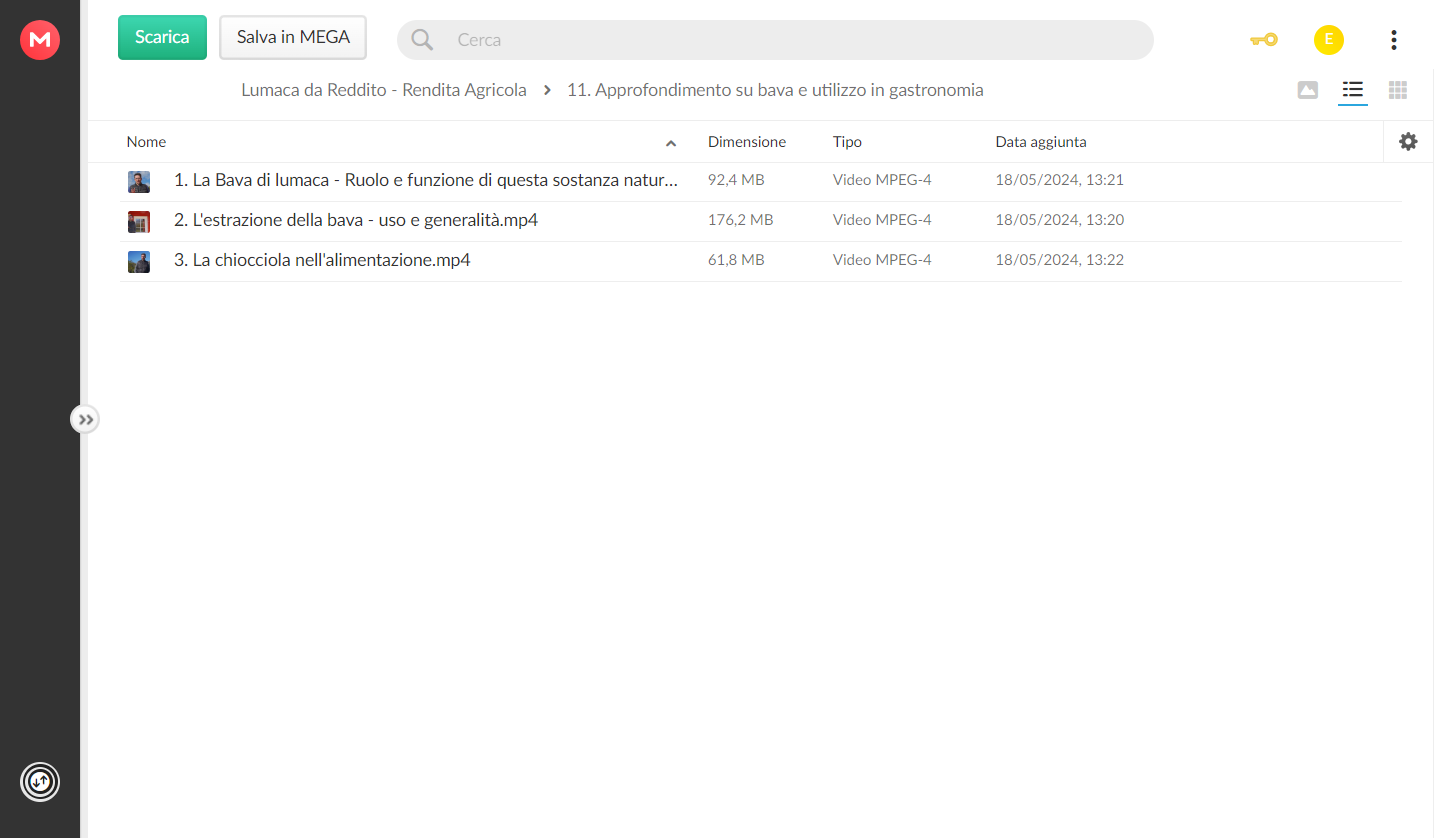
Task: Open the MEGA logo home icon
Action: (x=40, y=40)
